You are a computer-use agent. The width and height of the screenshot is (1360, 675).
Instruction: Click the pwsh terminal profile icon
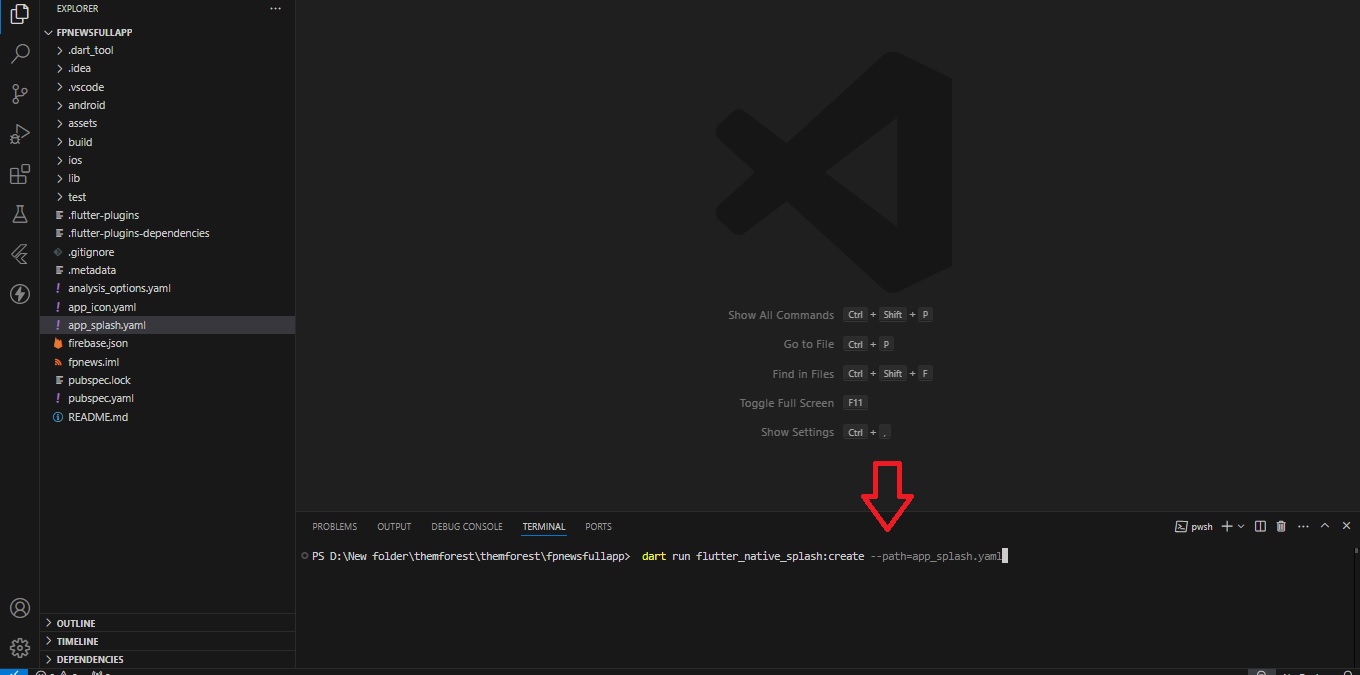(1181, 526)
